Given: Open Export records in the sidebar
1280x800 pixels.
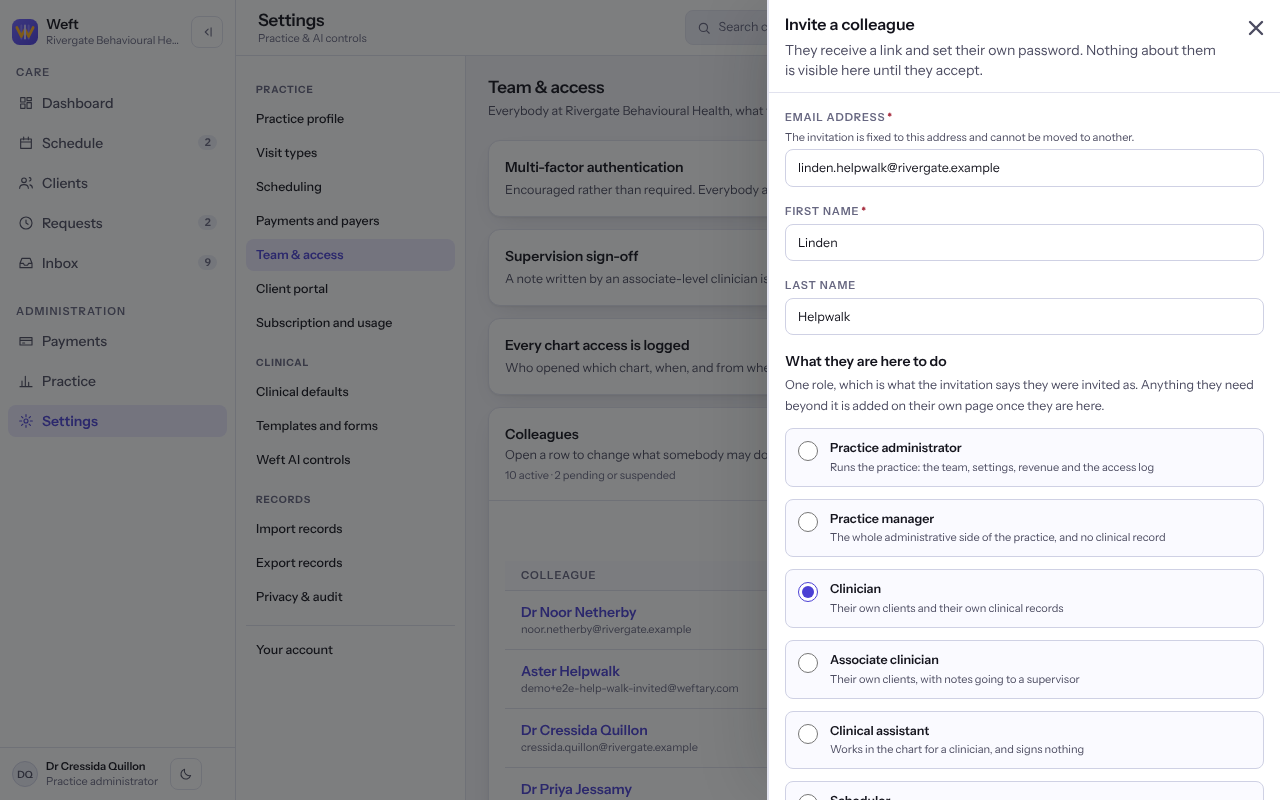Looking at the screenshot, I should [x=350, y=563].
